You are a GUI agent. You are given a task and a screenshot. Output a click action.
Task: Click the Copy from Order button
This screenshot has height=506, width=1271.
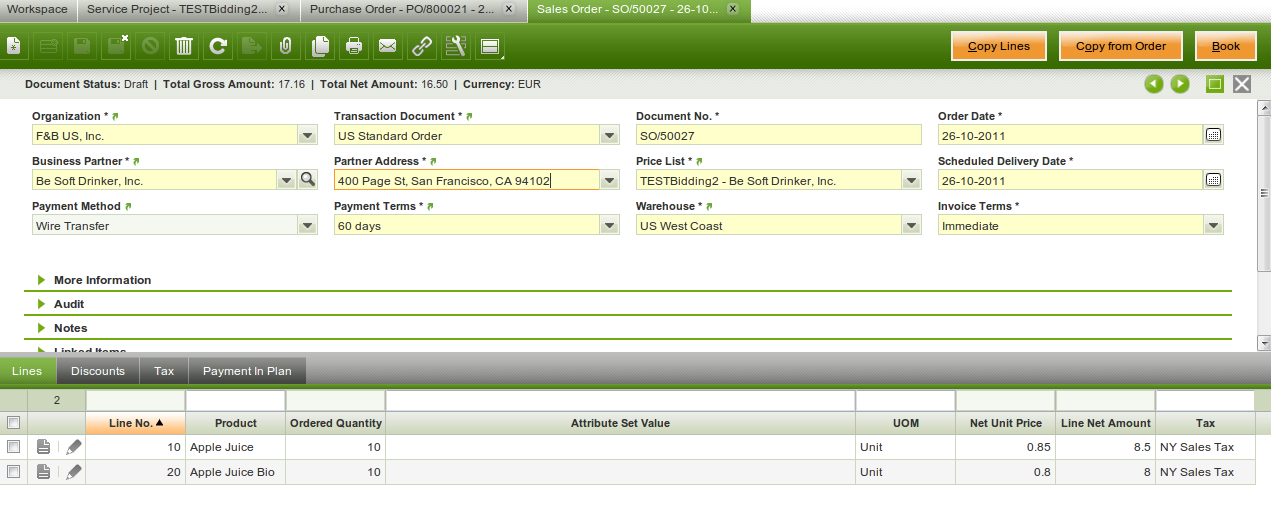[1121, 46]
